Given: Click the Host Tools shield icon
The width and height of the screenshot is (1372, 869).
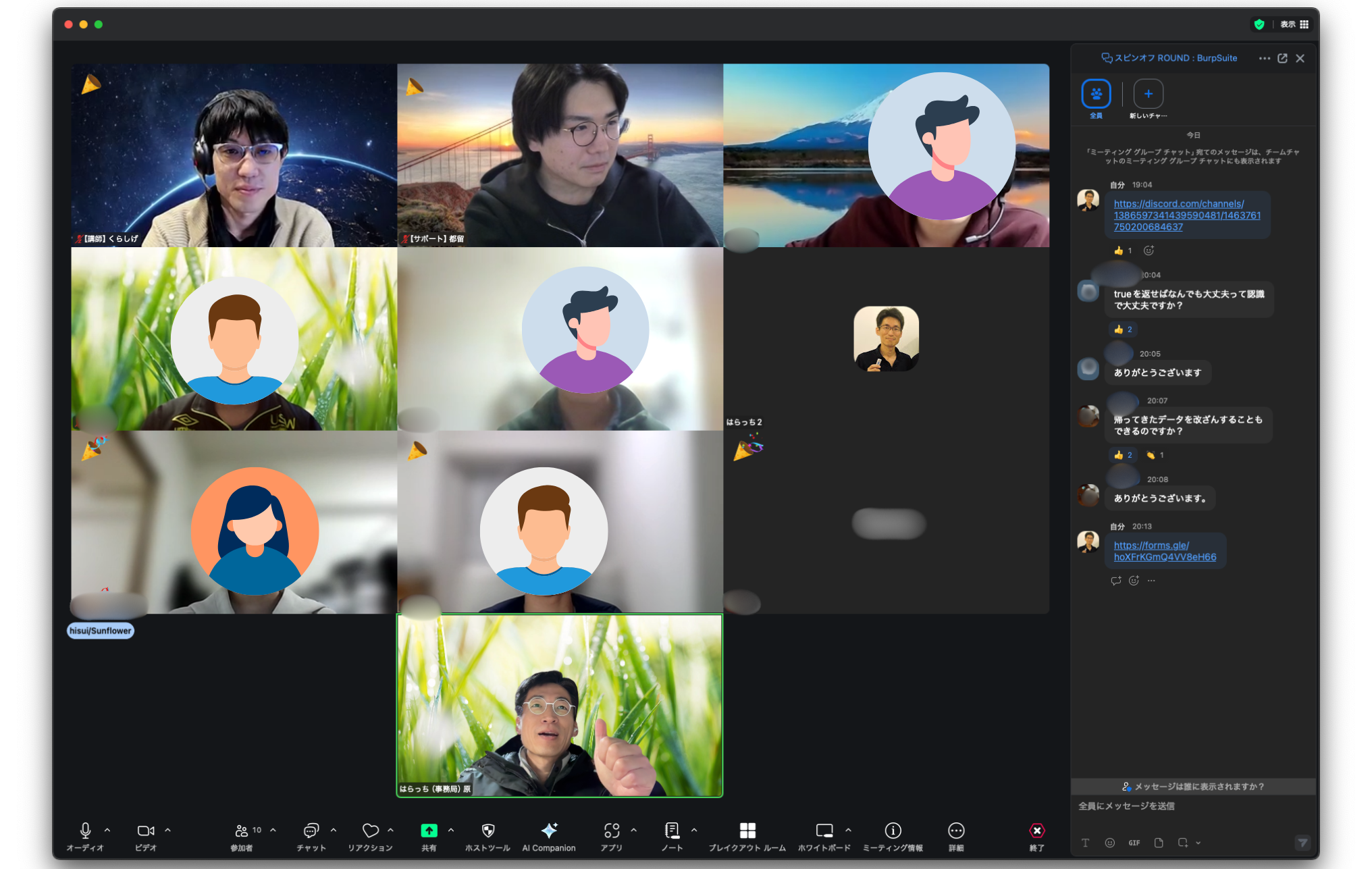Looking at the screenshot, I should pyautogui.click(x=488, y=832).
